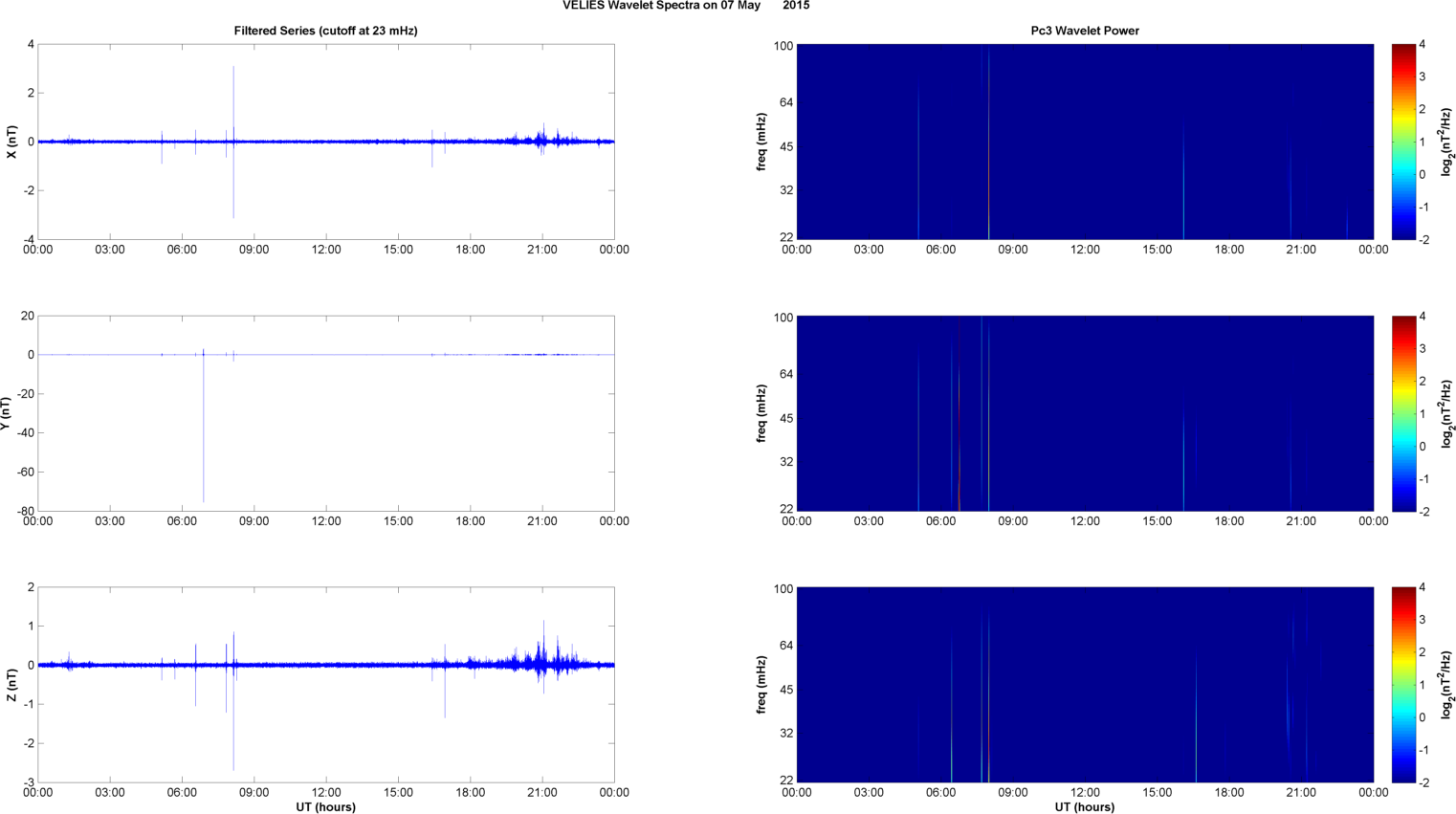Click the '09:00' tick under the middle wavelet panel

[1013, 521]
